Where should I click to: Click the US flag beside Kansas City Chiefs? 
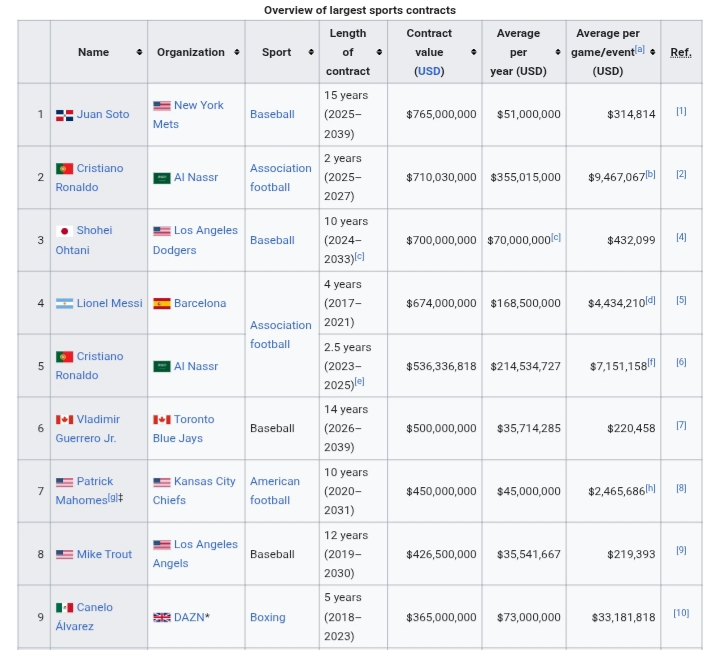click(x=162, y=482)
